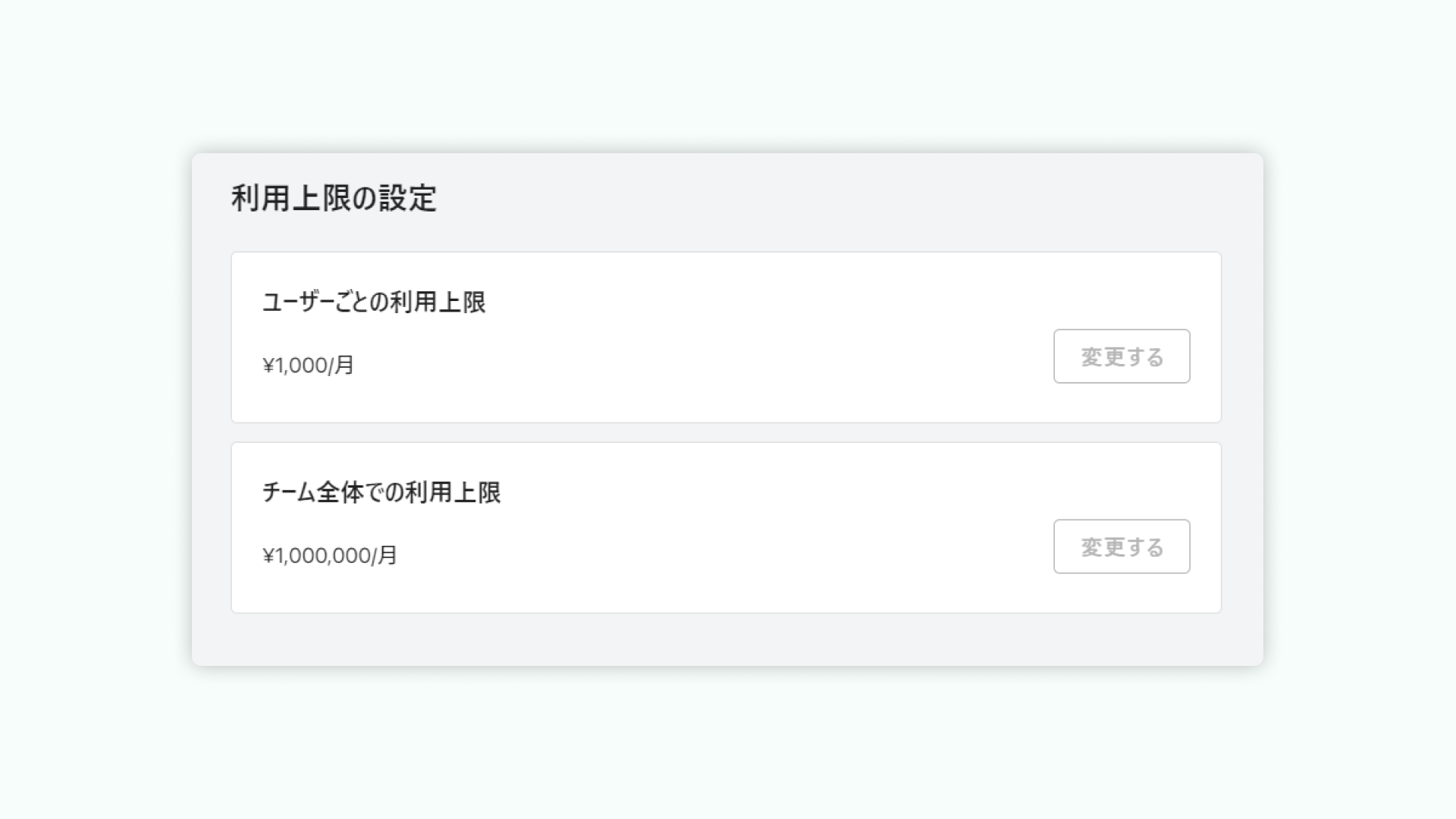The width and height of the screenshot is (1456, 819).
Task: Open the per-user limit change dialog via 変更する
Action: 1122,356
